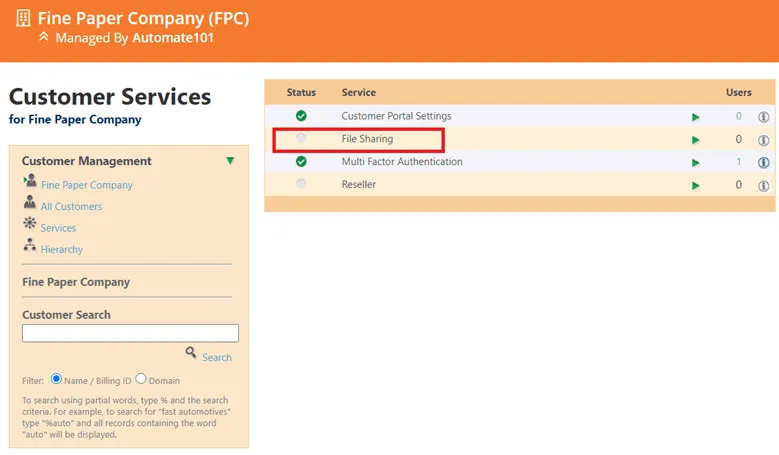Open the File Sharing service

pyautogui.click(x=367, y=139)
